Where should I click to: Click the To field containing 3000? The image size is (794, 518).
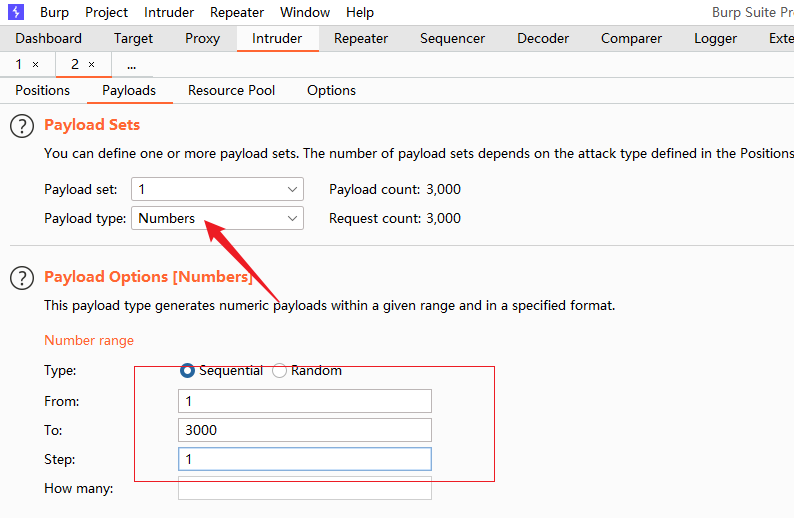click(x=305, y=430)
